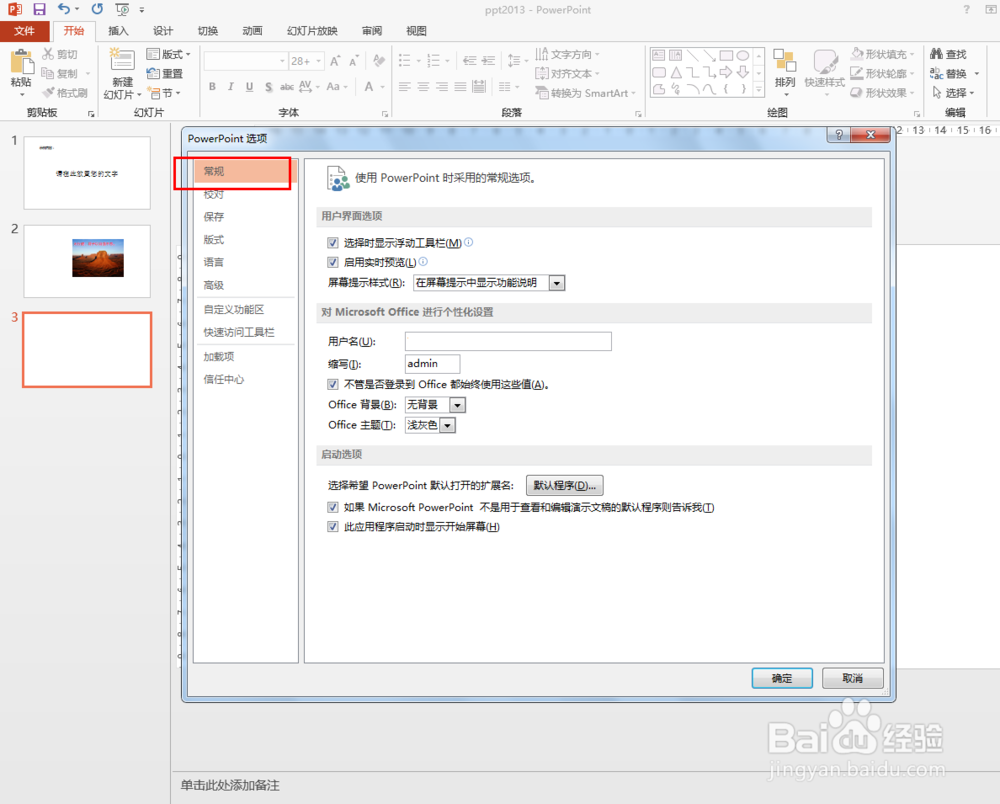Select the Format Painter brush
1000x804 pixels.
click(x=48, y=93)
